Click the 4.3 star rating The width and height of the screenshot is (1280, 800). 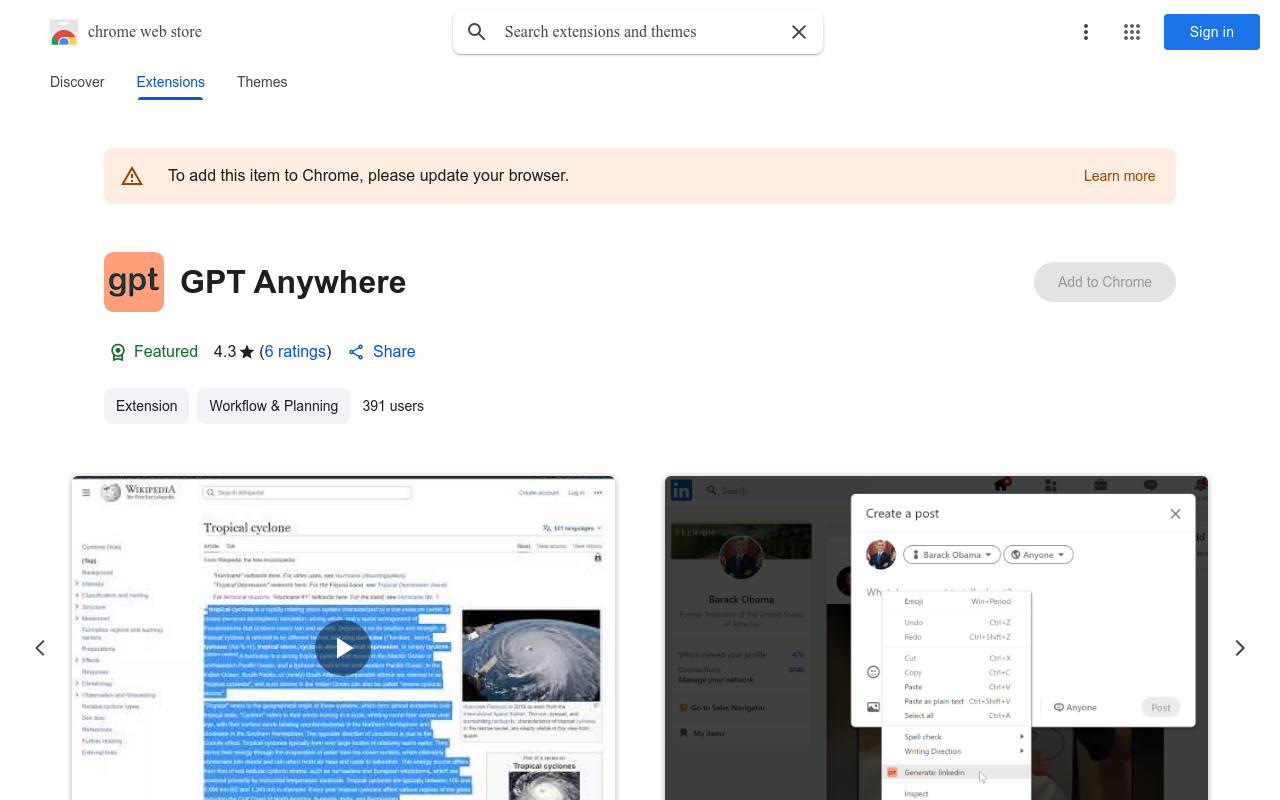point(234,352)
